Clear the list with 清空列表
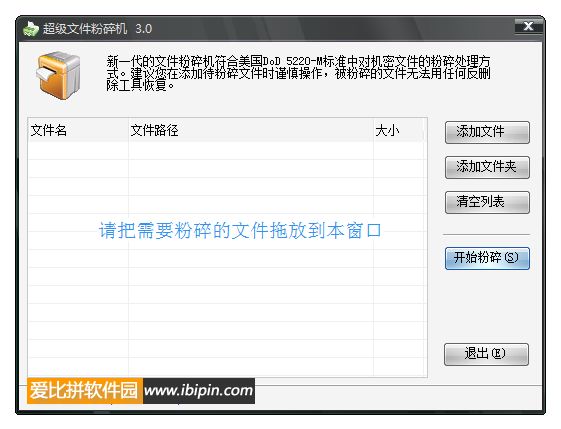This screenshot has height=429, width=561. coord(487,202)
